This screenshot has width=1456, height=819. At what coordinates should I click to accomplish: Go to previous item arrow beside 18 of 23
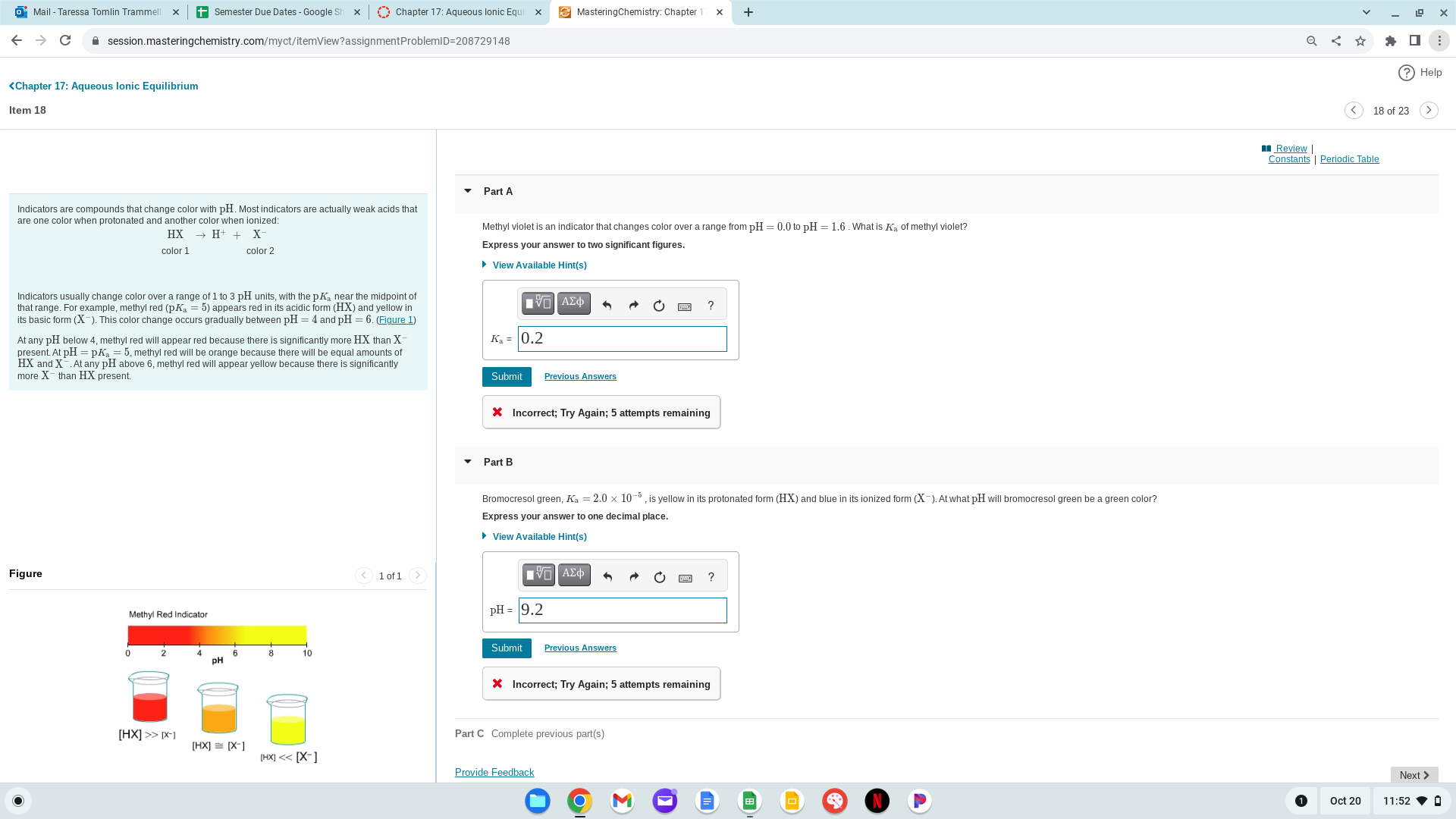1354,111
